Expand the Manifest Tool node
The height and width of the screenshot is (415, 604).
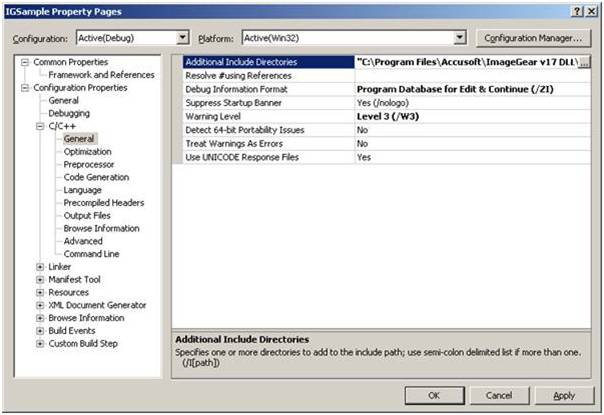(40, 280)
